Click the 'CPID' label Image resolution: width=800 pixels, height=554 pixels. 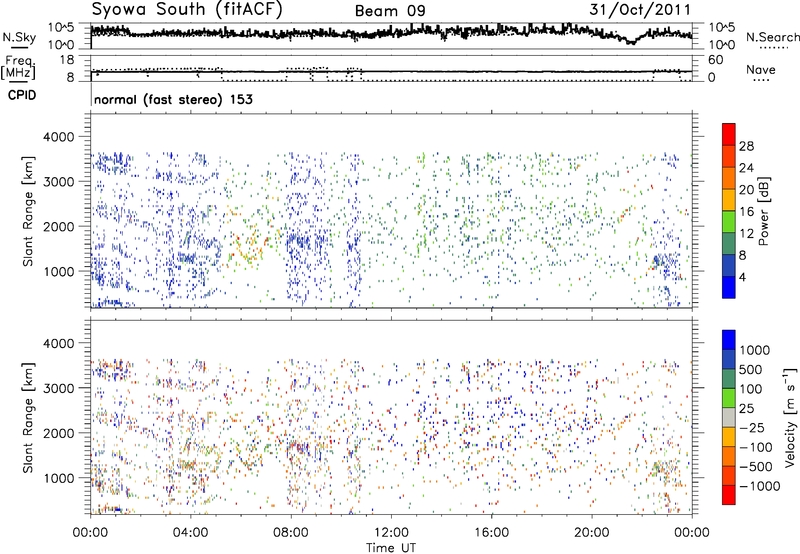coord(22,95)
